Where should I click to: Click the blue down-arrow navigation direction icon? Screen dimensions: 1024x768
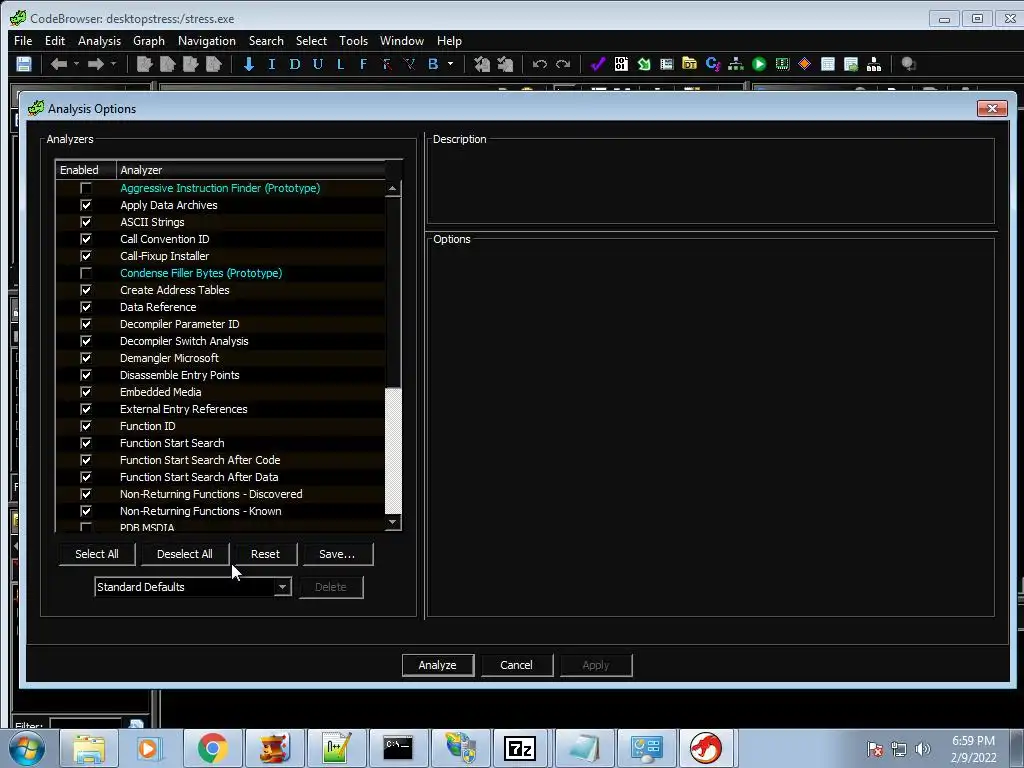click(249, 64)
